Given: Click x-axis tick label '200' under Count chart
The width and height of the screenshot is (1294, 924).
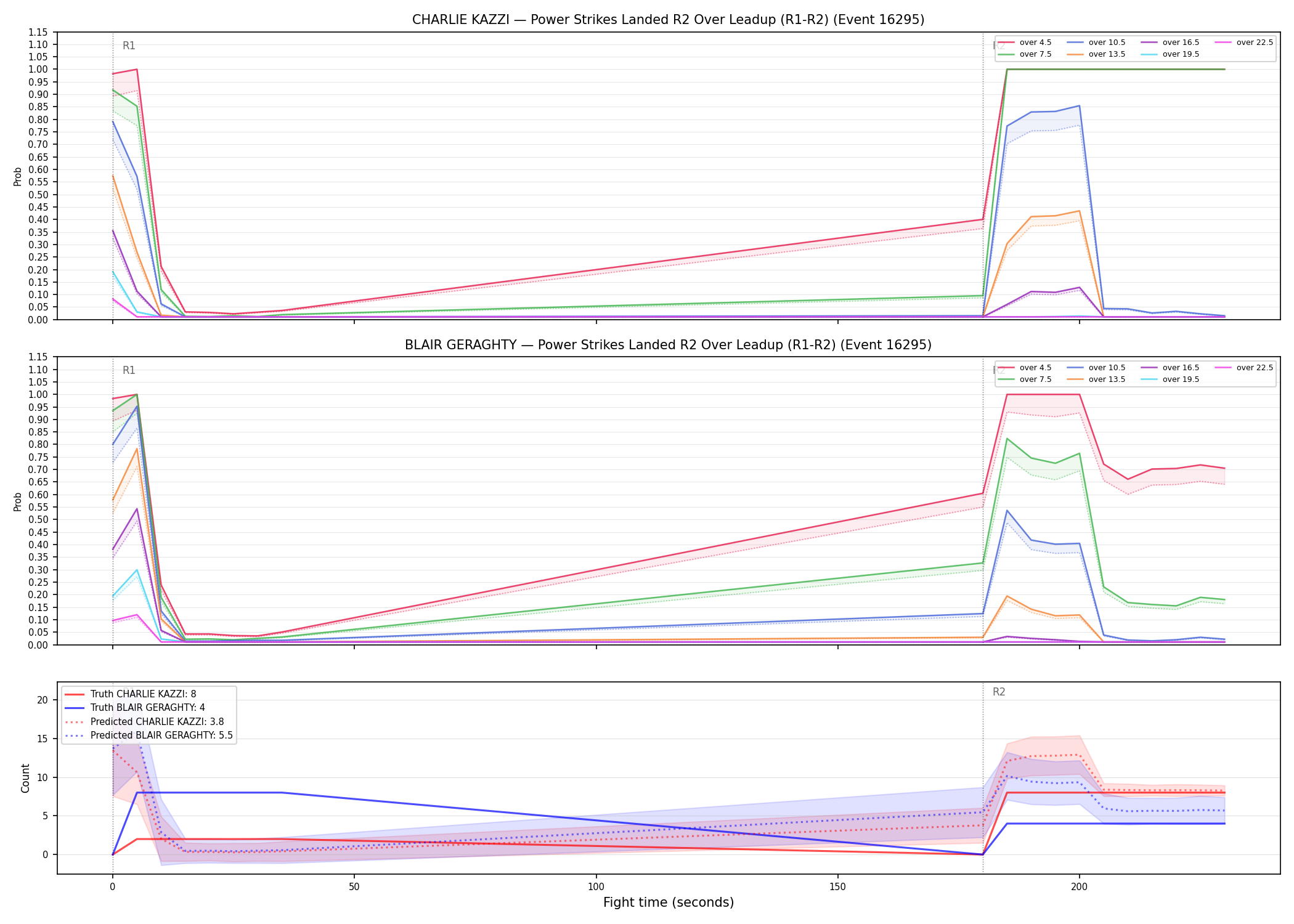Looking at the screenshot, I should point(1079,887).
